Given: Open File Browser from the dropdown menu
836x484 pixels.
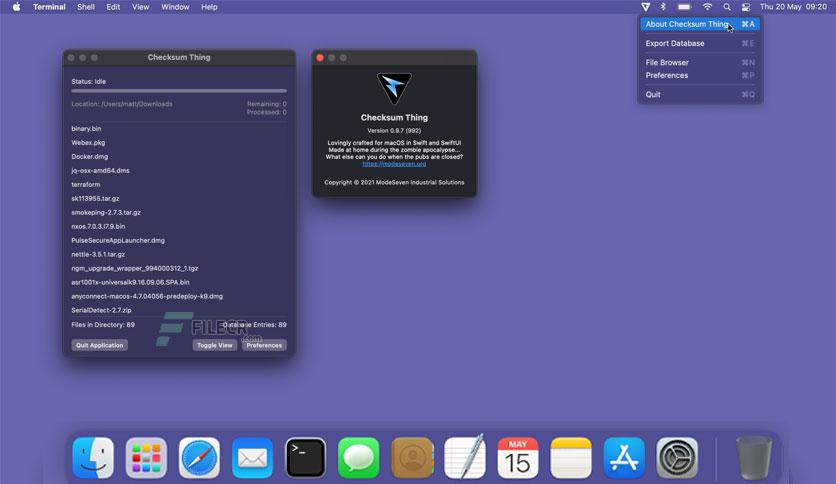Looking at the screenshot, I should [700, 62].
